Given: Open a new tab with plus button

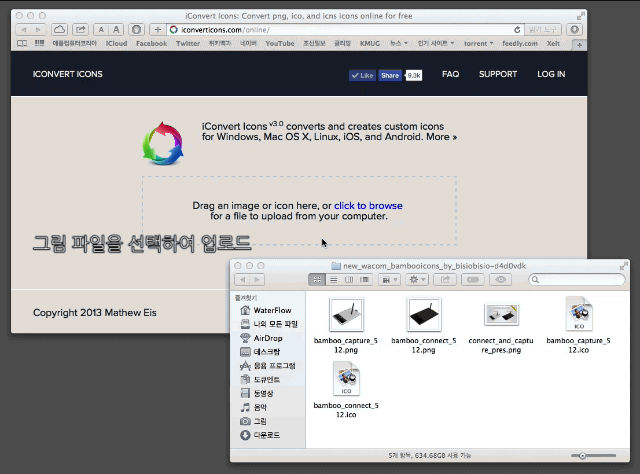Looking at the screenshot, I should click(579, 45).
